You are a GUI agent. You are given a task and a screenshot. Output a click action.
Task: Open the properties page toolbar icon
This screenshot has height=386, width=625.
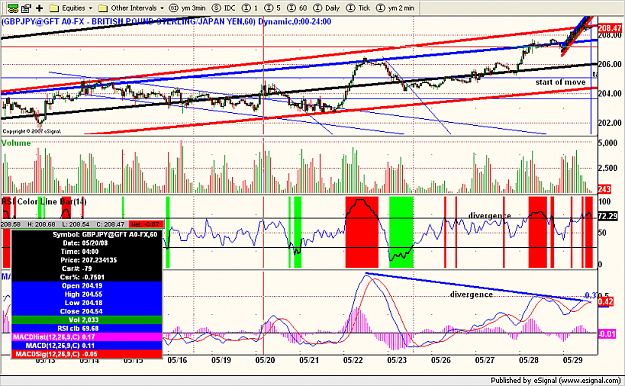point(26,8)
